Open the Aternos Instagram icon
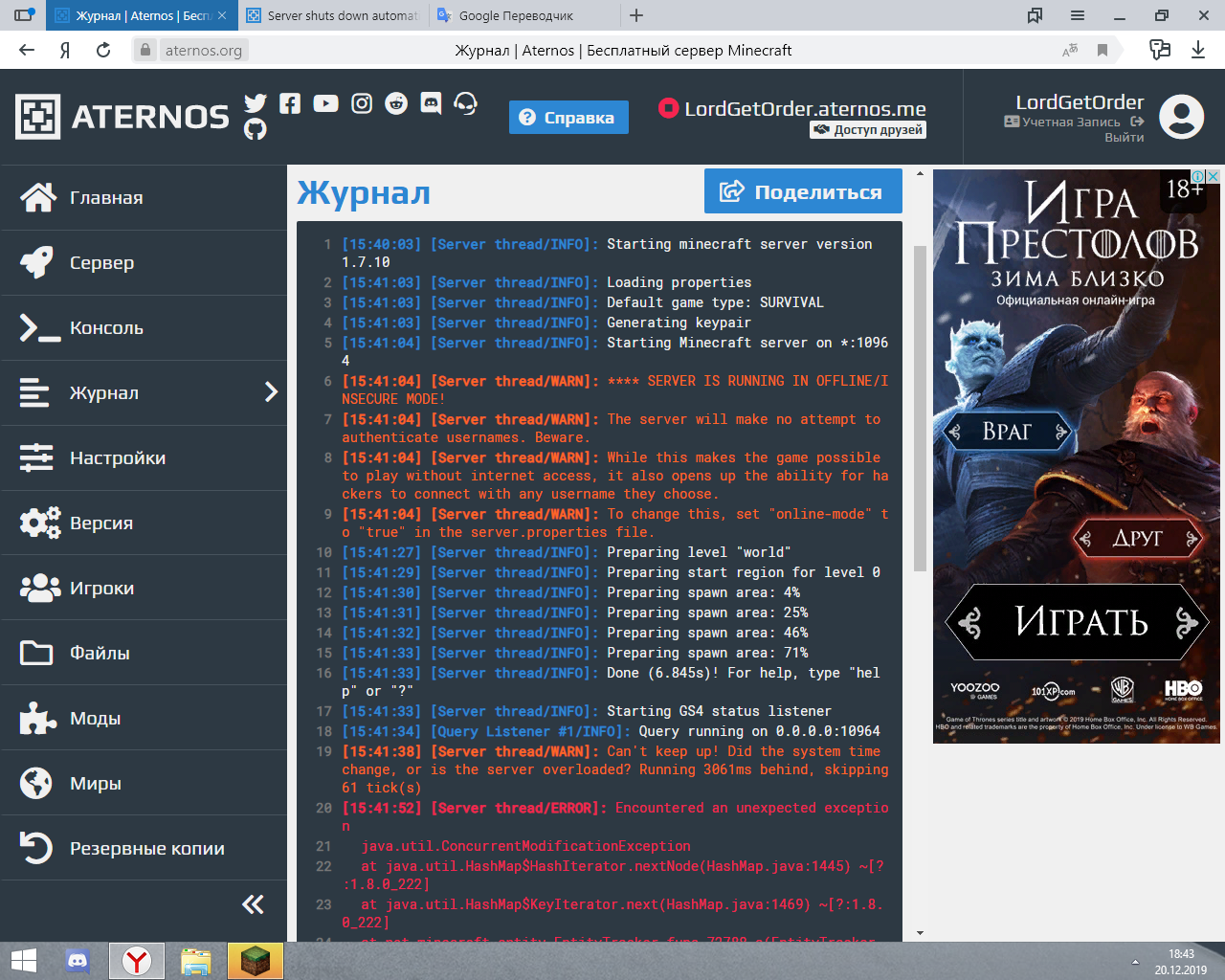This screenshot has height=980, width=1225. [362, 103]
